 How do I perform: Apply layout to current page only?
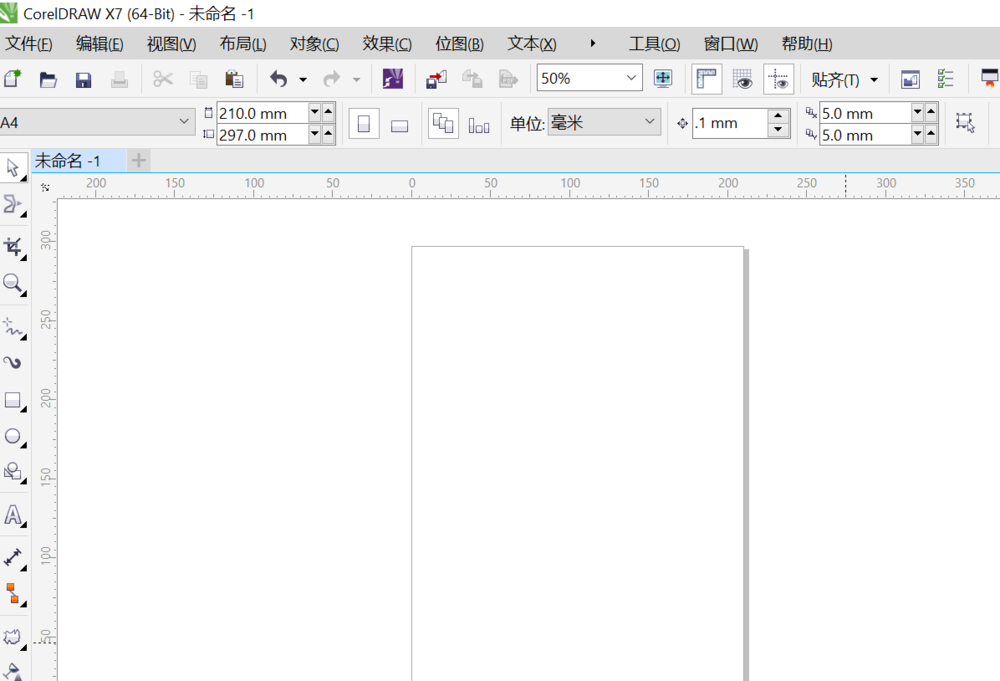coord(479,125)
